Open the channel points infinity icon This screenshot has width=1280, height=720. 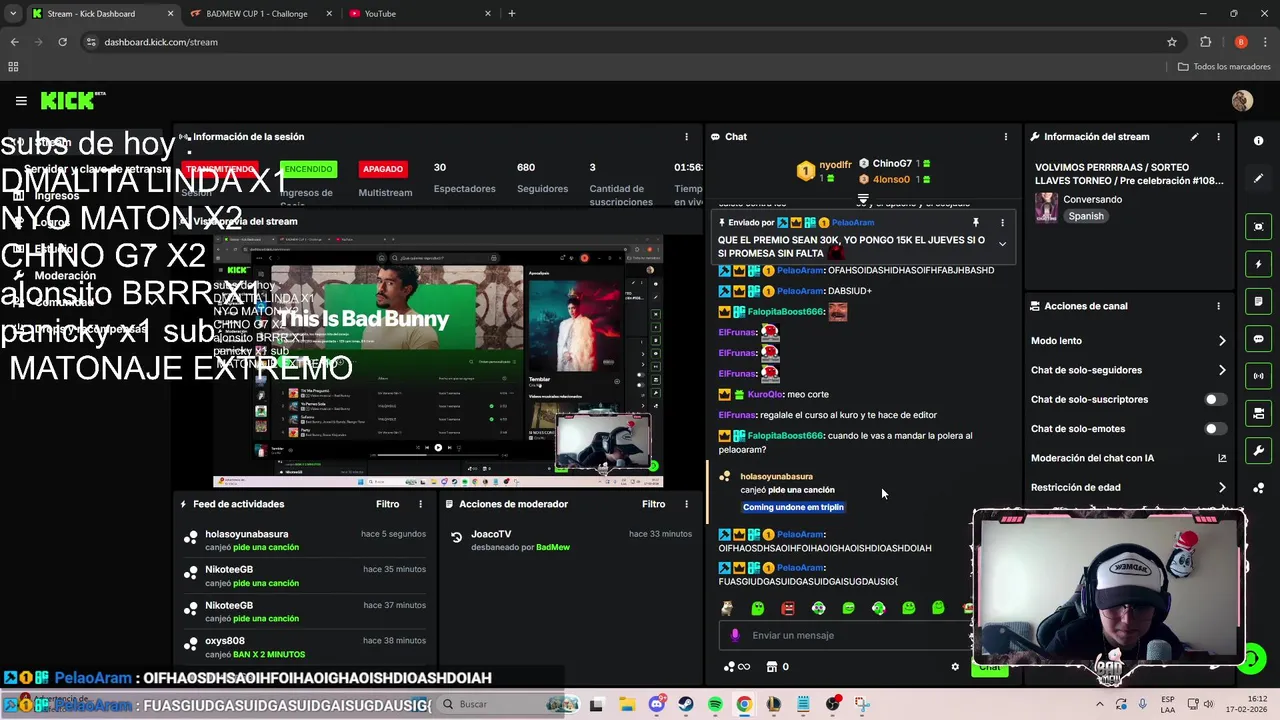pyautogui.click(x=736, y=667)
